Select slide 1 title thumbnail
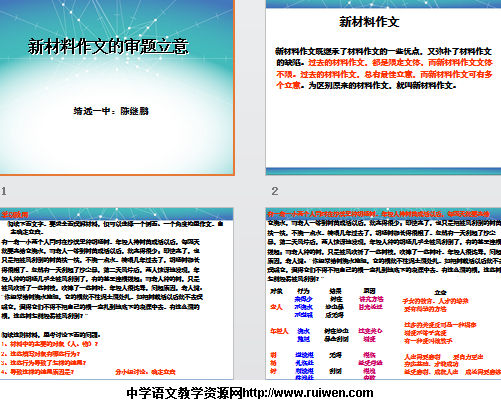The width and height of the screenshot is (501, 400). (x=117, y=87)
